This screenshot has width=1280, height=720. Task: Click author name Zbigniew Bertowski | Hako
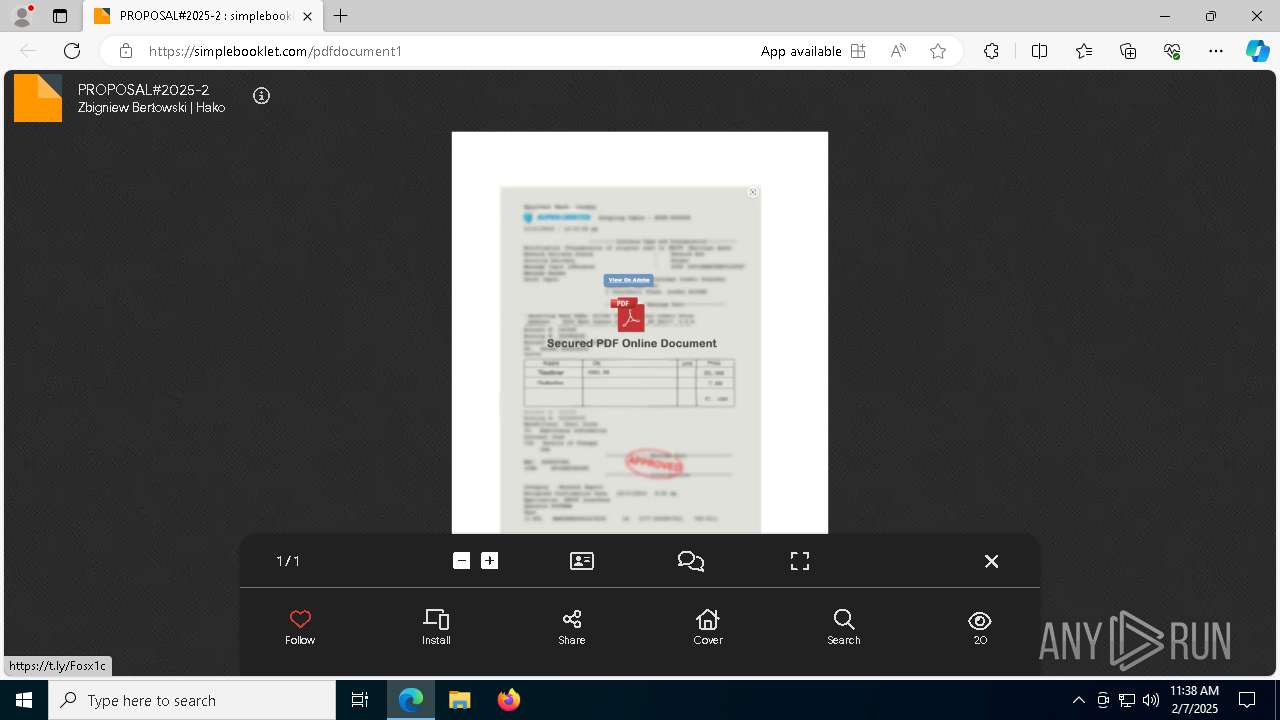[152, 108]
